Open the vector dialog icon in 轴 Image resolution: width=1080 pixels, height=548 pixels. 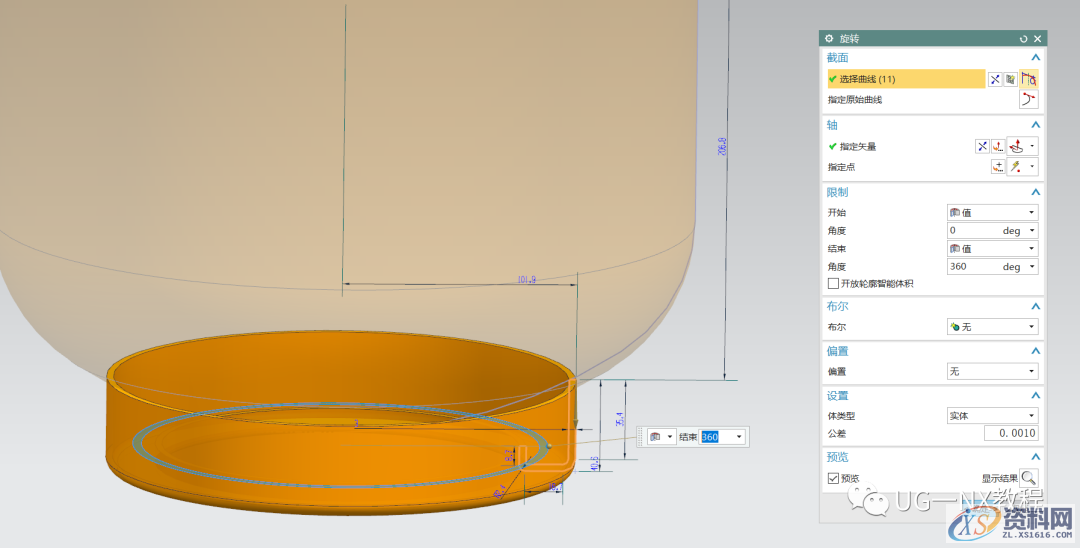click(x=1000, y=146)
